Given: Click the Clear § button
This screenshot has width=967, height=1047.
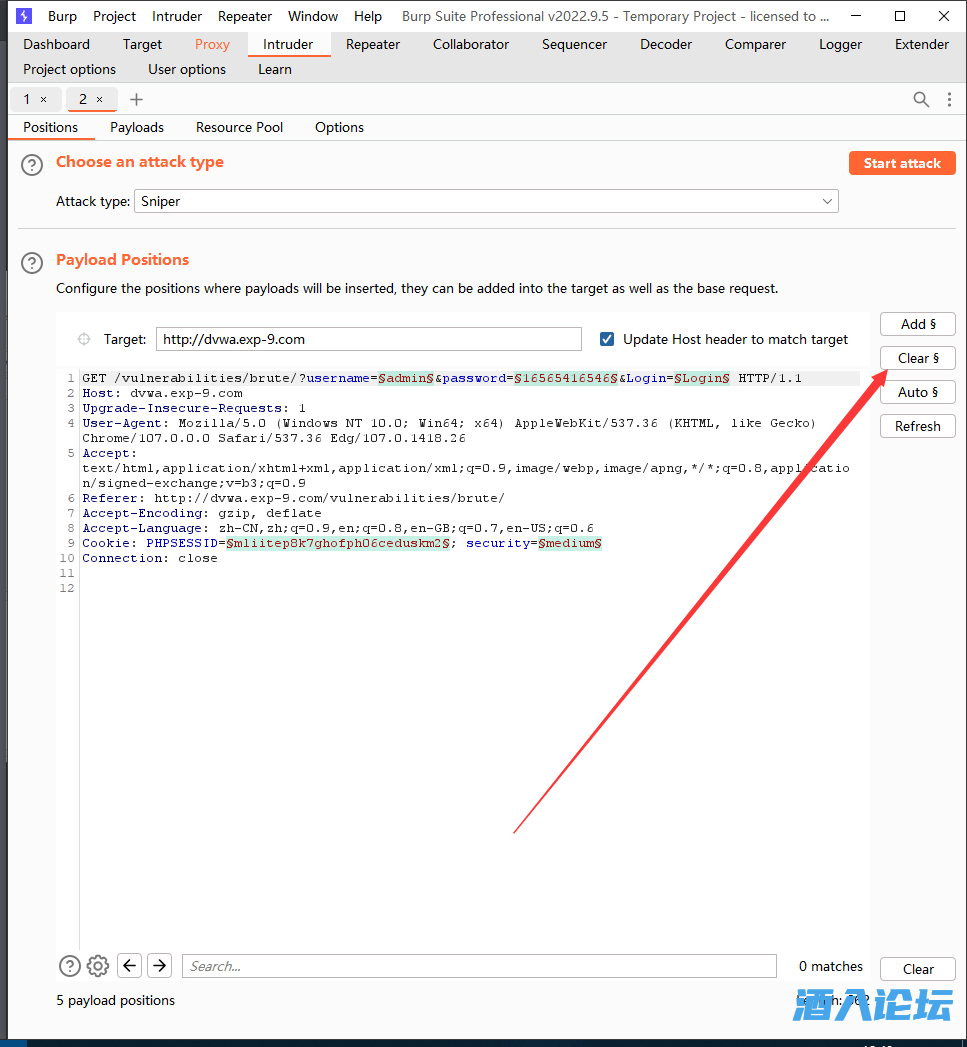Looking at the screenshot, I should (x=918, y=358).
